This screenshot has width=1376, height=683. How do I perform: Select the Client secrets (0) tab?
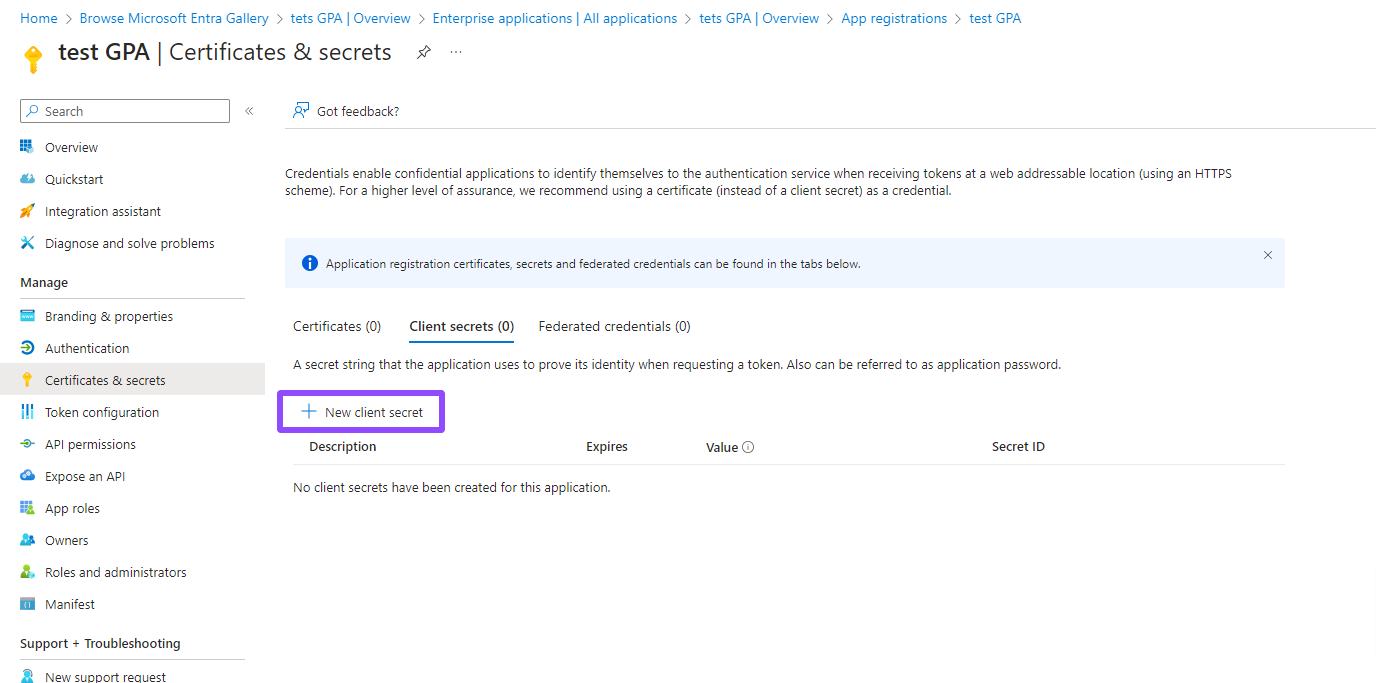(462, 326)
